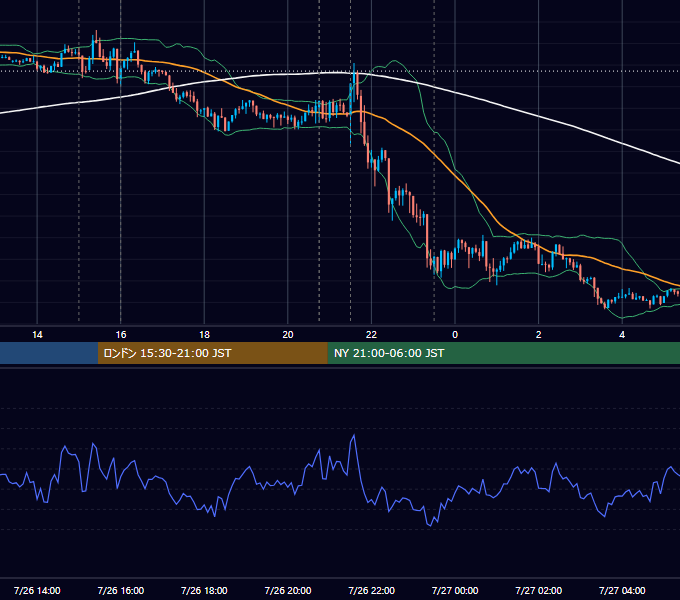Click the hour label 22 on the upper axis
680x600 pixels.
pos(371,335)
